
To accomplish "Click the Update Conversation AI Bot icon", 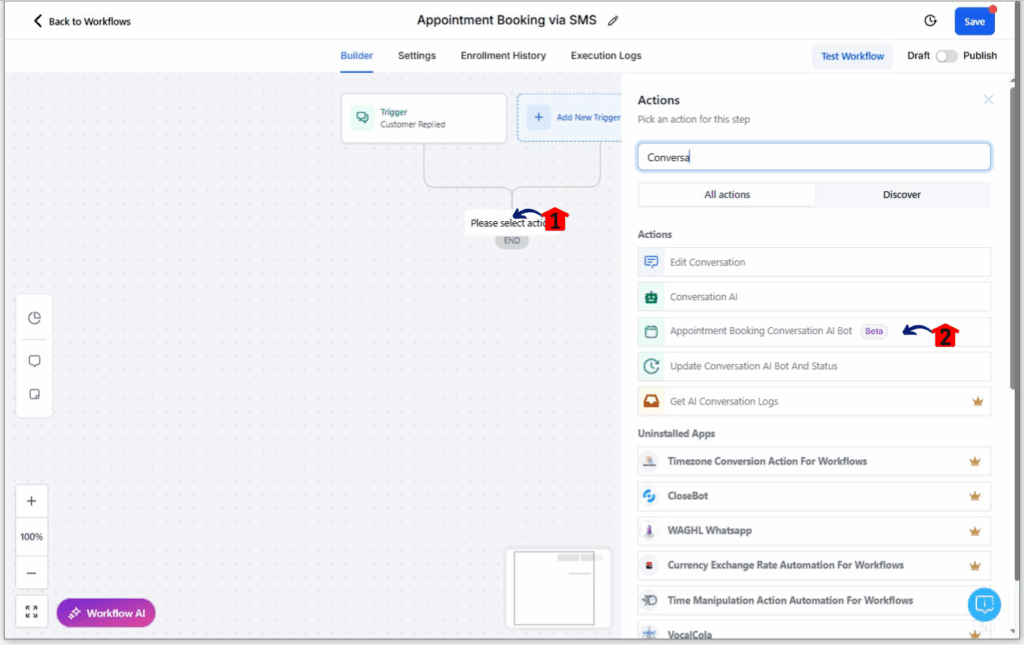I will [x=651, y=366].
